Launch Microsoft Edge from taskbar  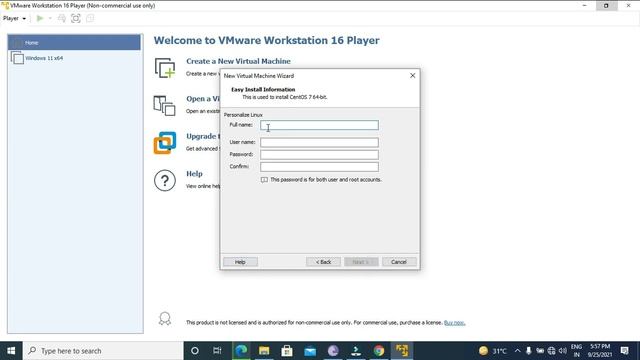(x=241, y=351)
